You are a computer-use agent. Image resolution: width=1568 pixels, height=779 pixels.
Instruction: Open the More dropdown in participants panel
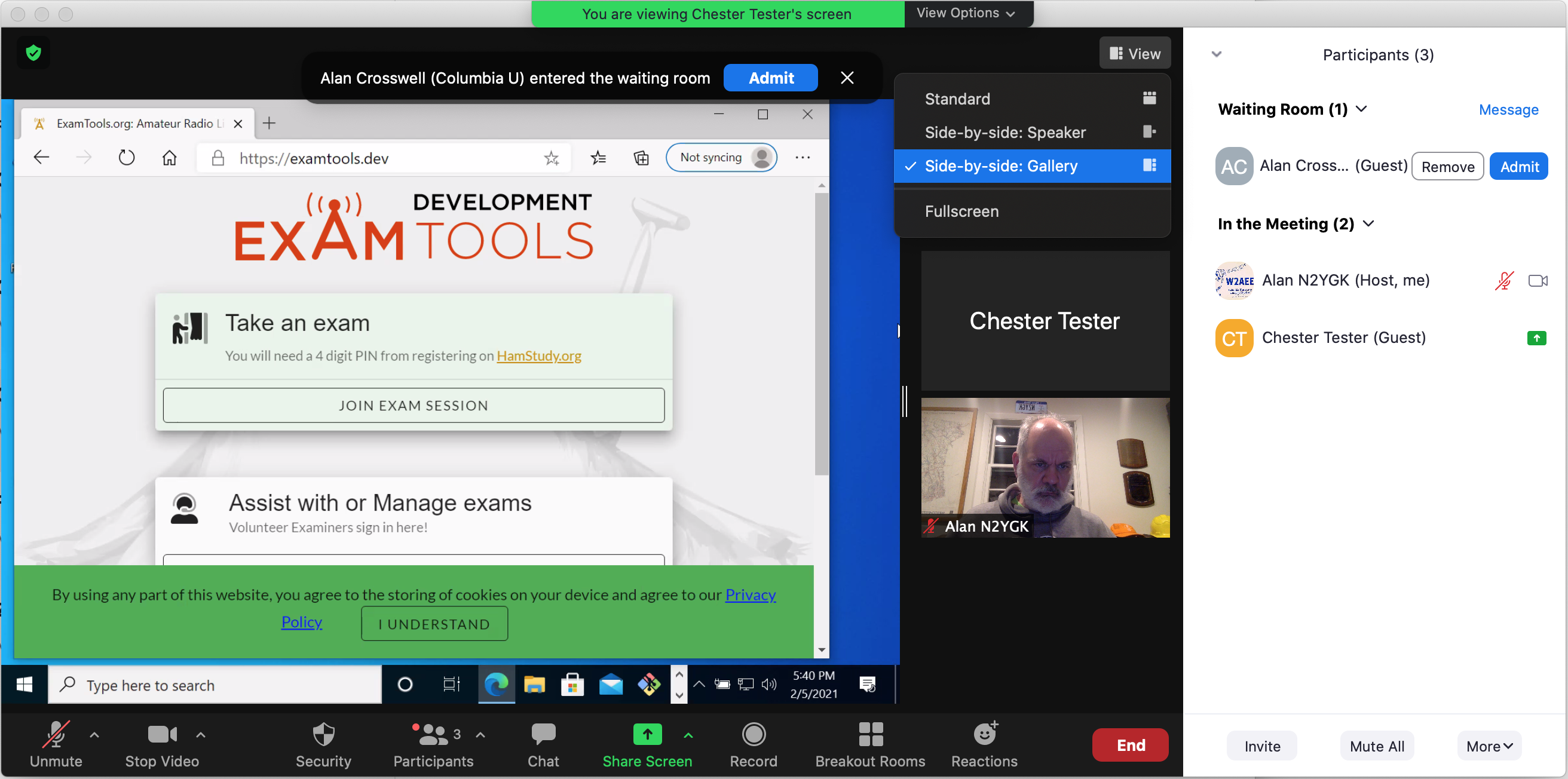[x=1489, y=746]
